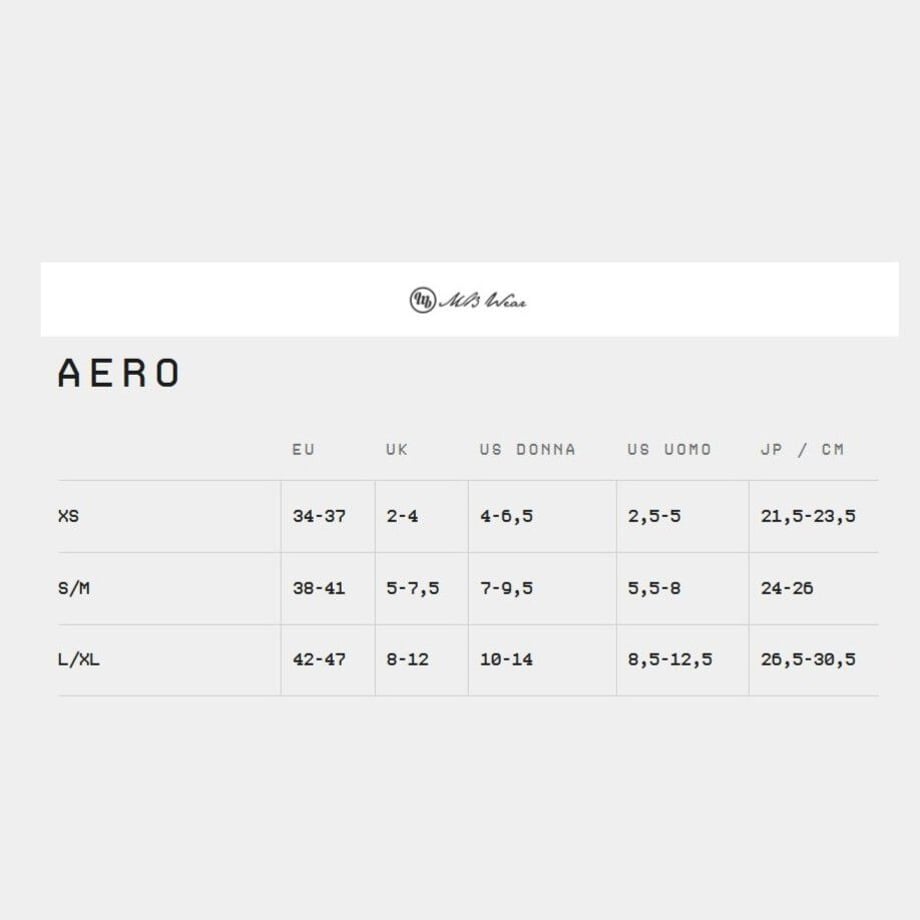Select the S/M size row label
Image resolution: width=920 pixels, height=920 pixels.
(74, 588)
